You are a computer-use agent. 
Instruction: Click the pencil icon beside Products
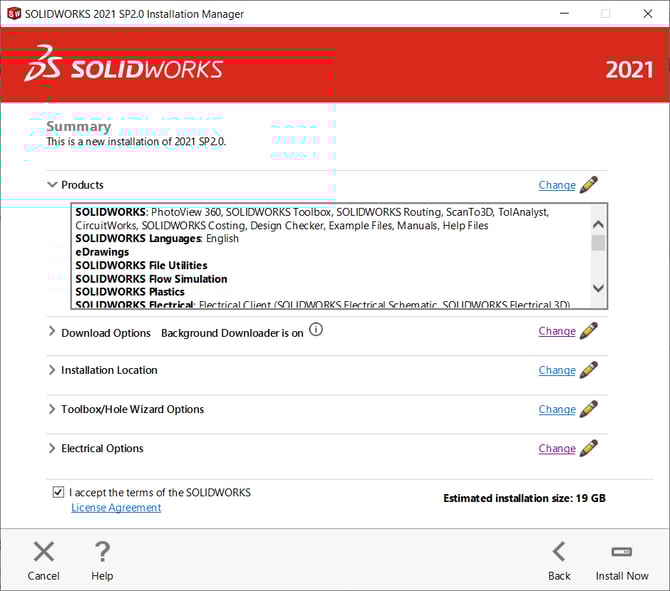pyautogui.click(x=589, y=185)
